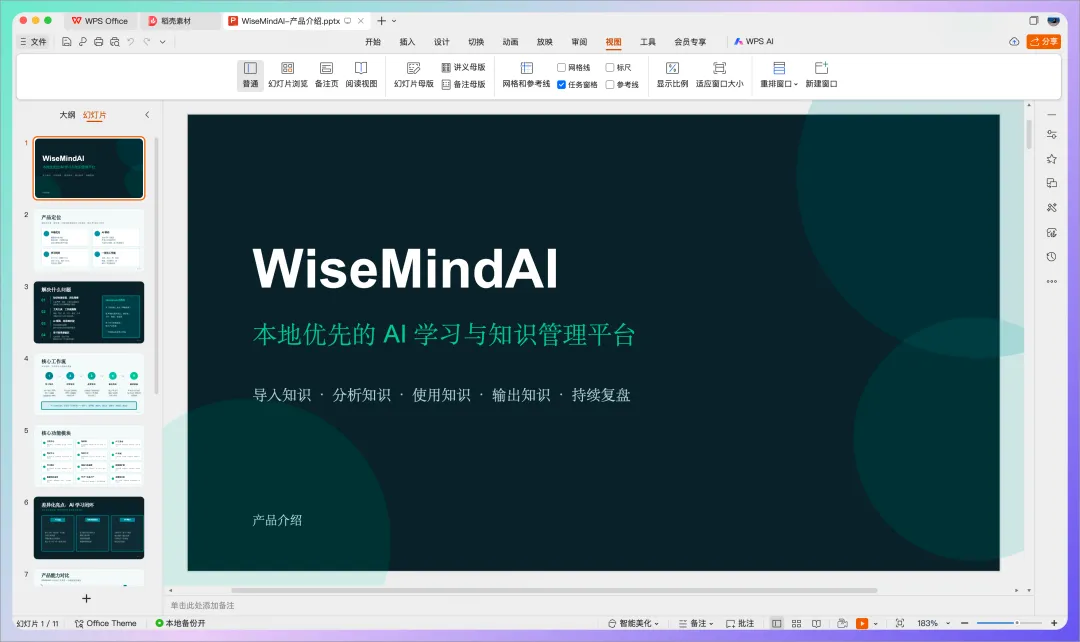
Task: Open the 工具 tools tab
Action: 647,42
